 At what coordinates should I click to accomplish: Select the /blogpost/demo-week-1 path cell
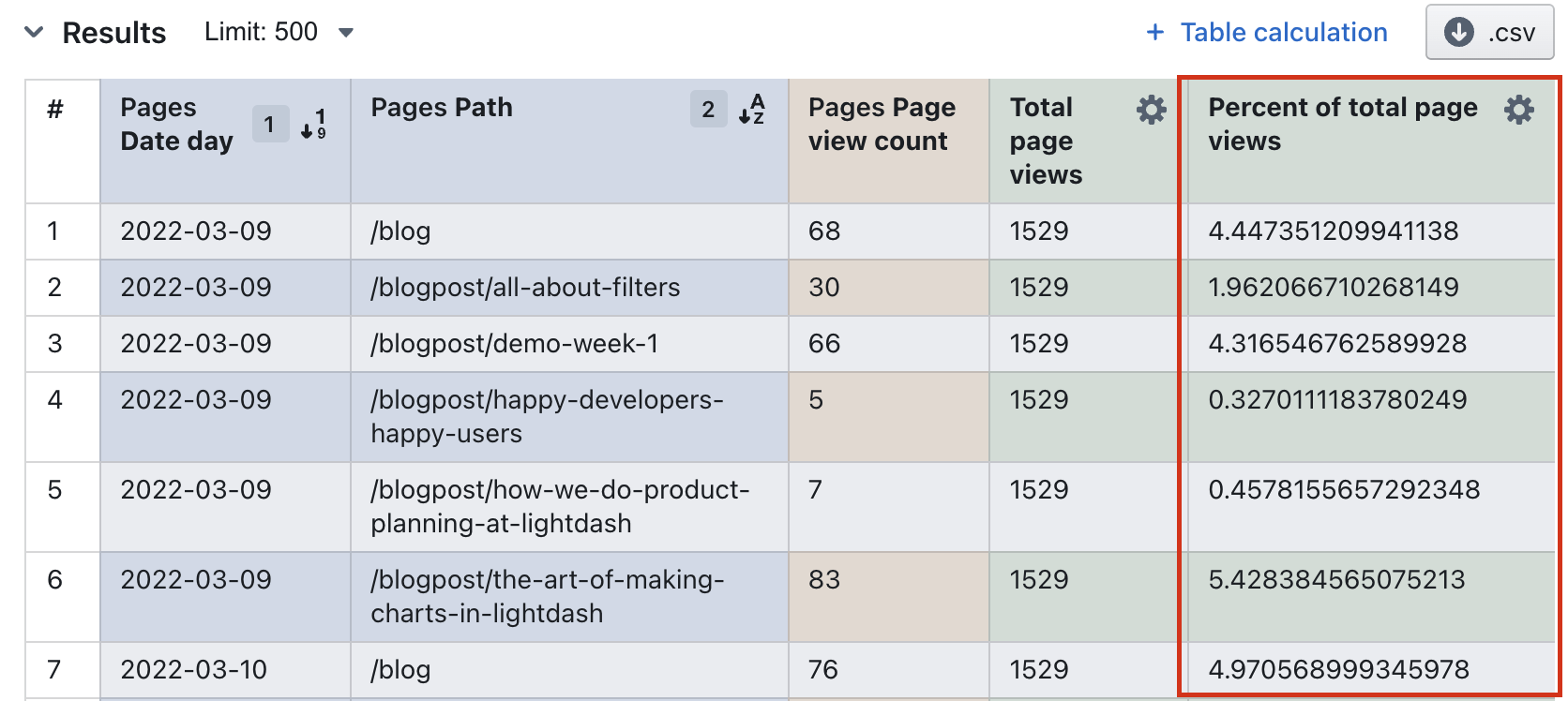pos(514,344)
